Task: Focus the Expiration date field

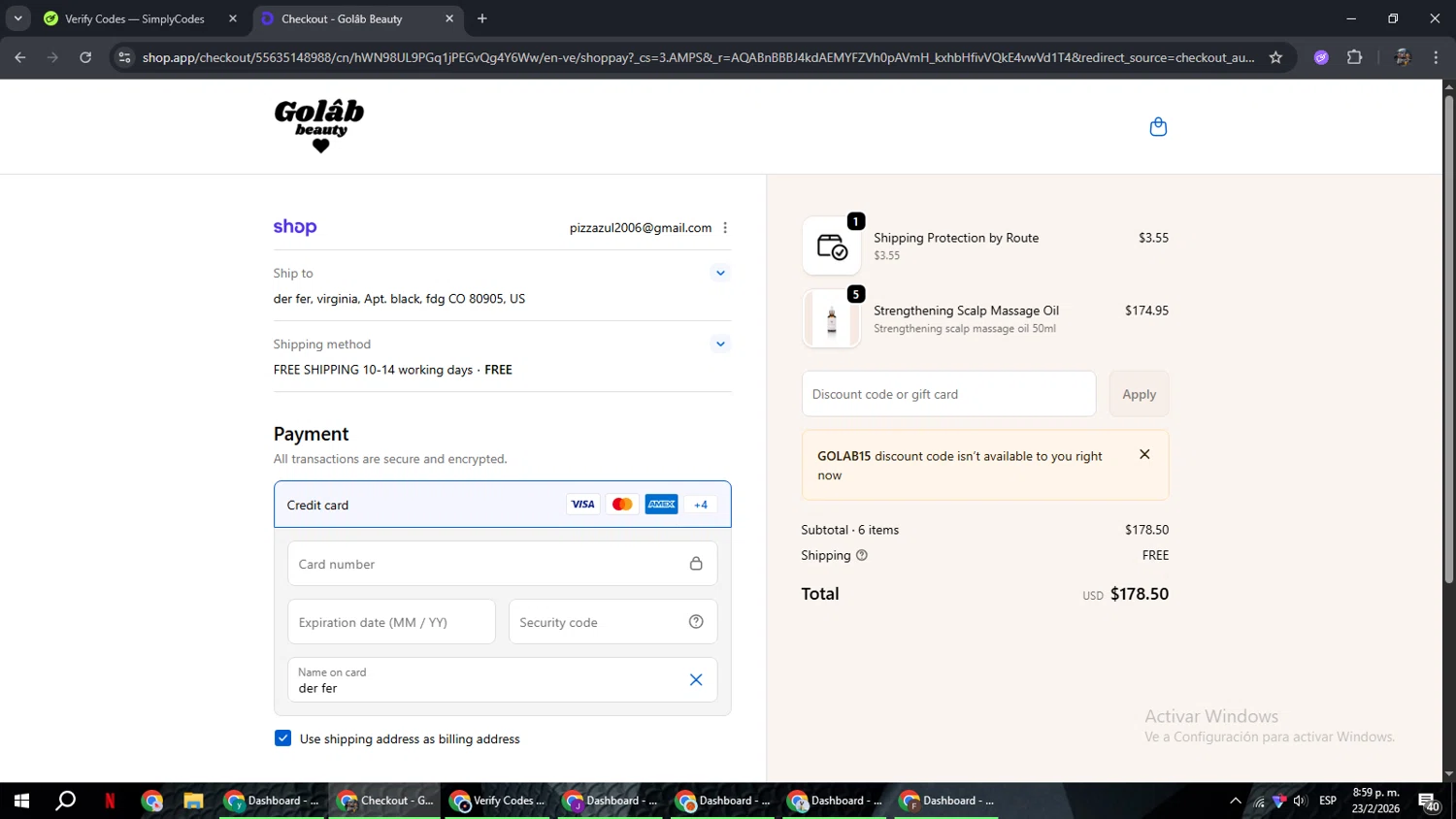Action: point(391,622)
